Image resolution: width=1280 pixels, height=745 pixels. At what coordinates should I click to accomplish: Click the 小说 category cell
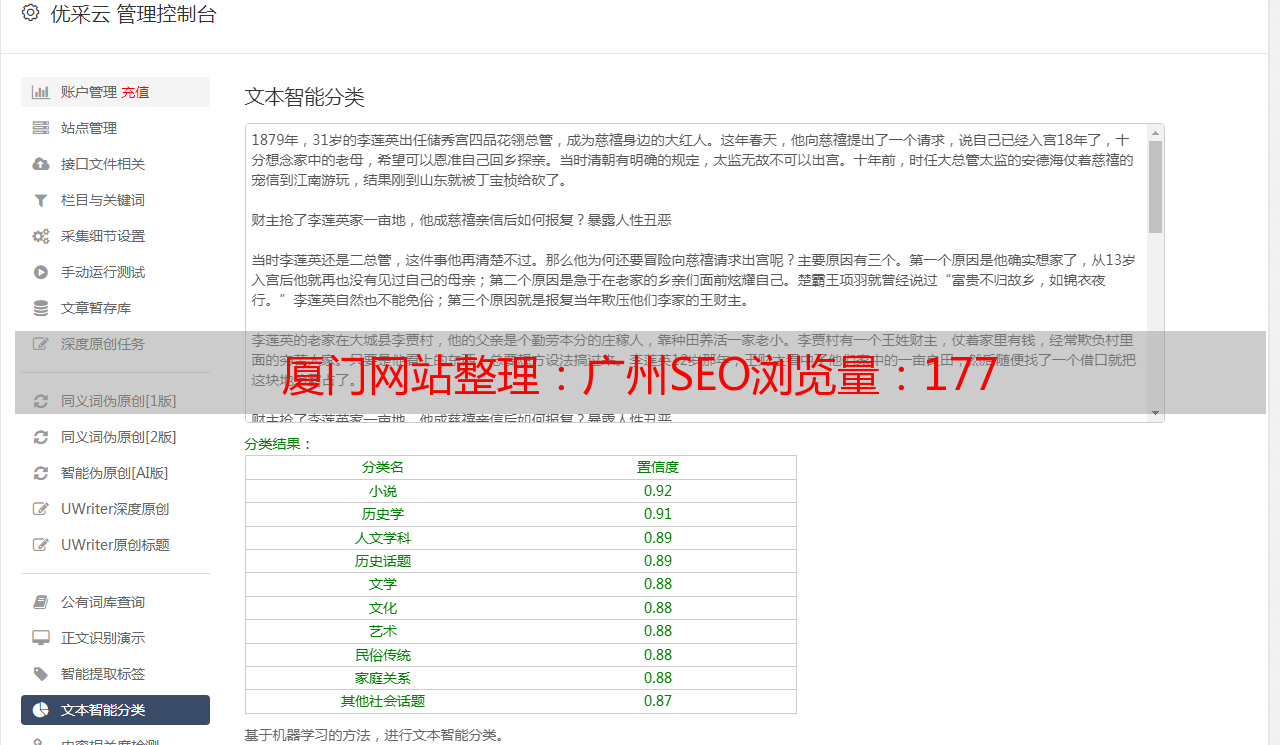(x=383, y=491)
